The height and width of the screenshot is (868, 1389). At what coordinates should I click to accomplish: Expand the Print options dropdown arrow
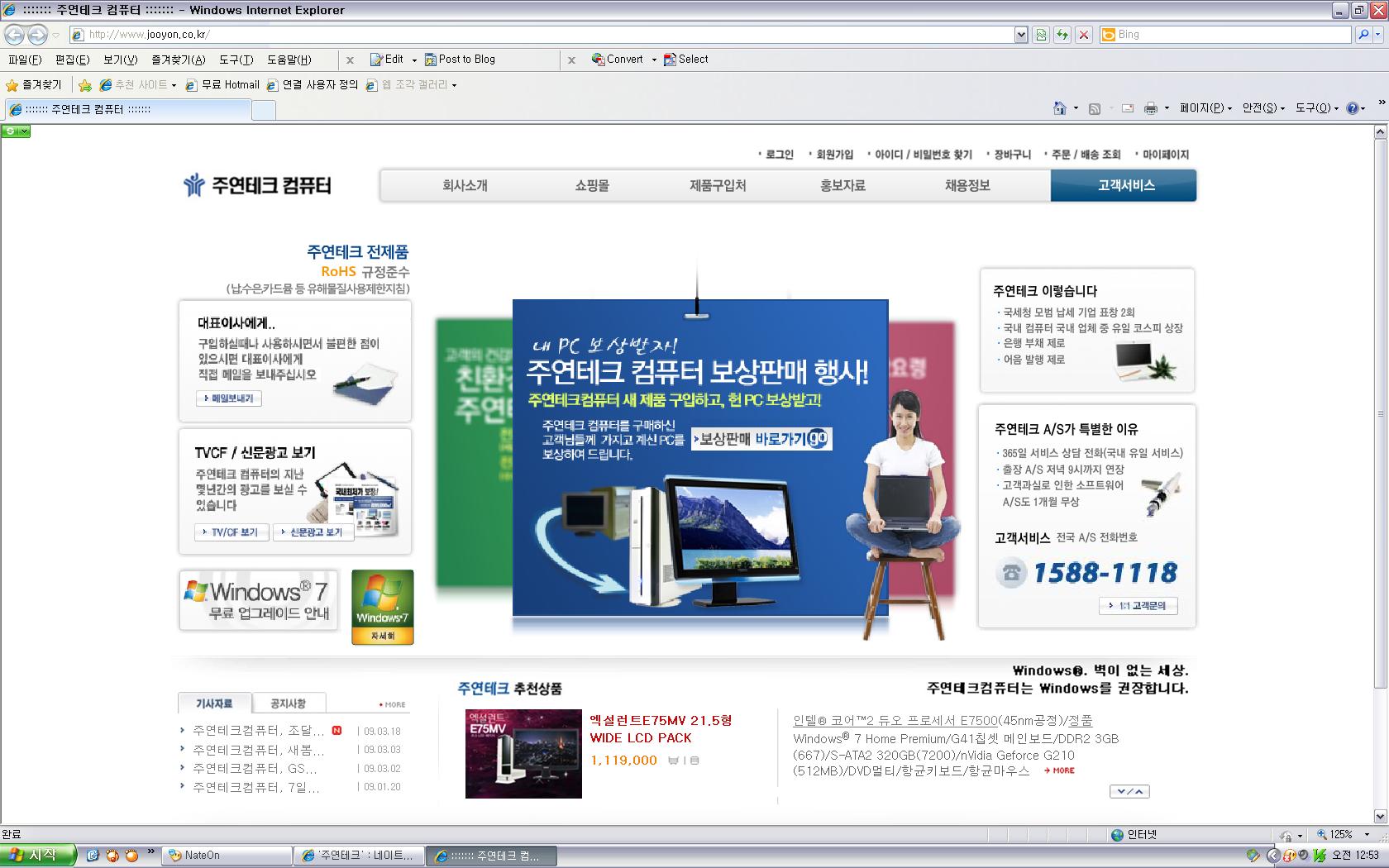pos(1167,108)
